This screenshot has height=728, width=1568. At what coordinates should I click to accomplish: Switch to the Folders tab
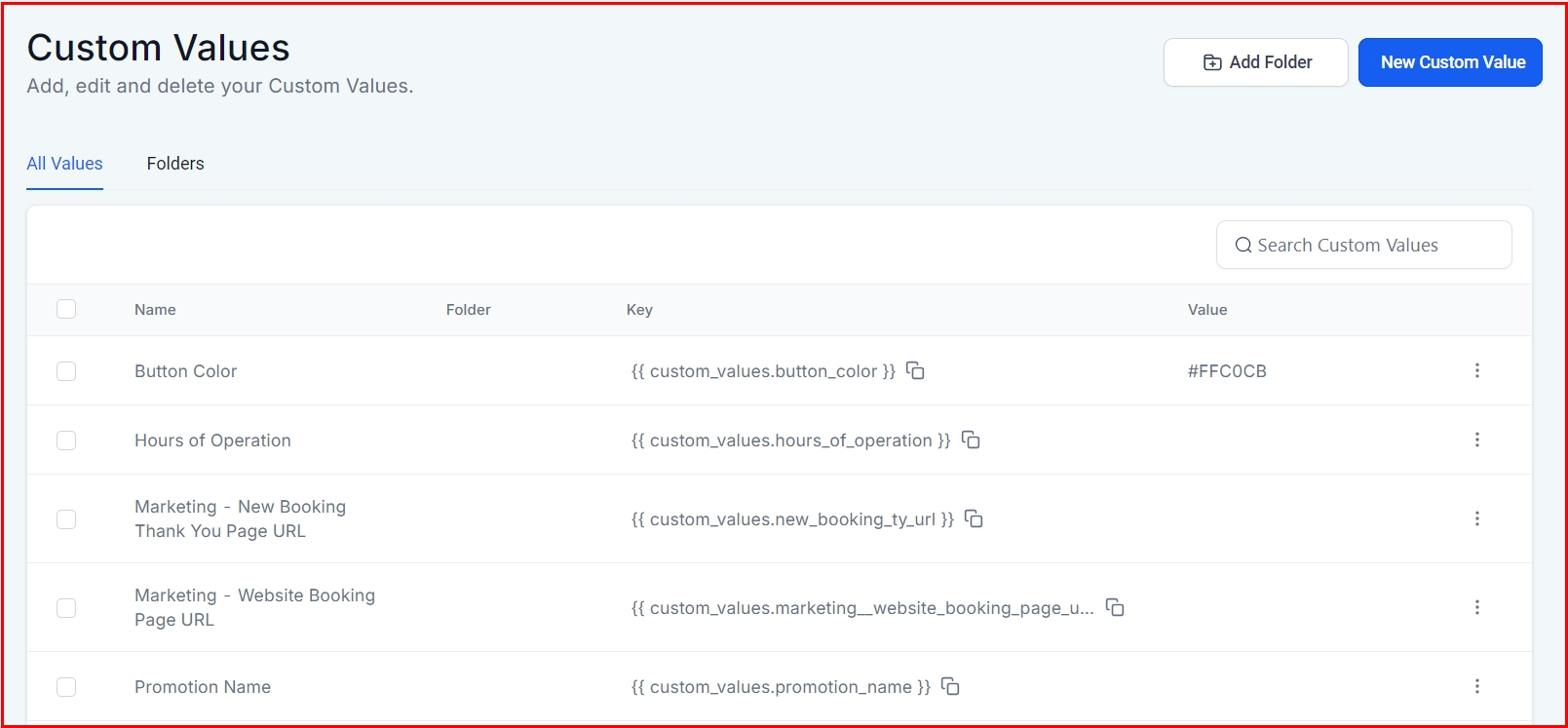175,164
